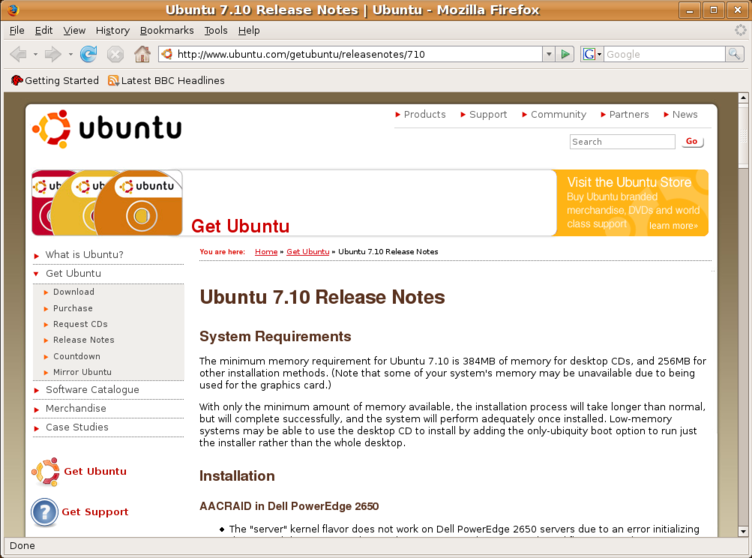Screen dimensions: 752x558
Task: Open the File menu
Action: coord(17,30)
